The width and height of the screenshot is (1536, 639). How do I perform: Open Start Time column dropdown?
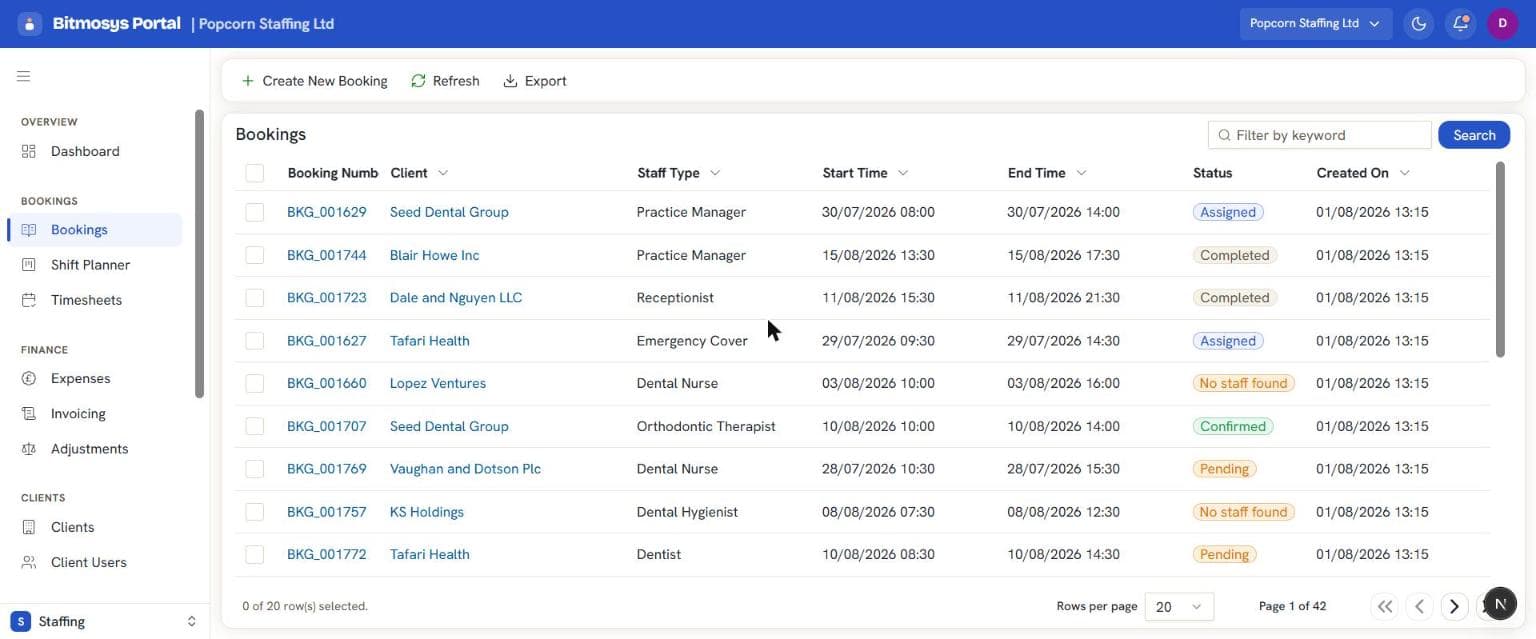(x=903, y=173)
